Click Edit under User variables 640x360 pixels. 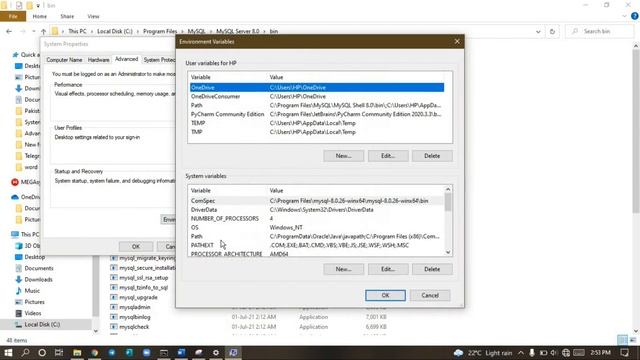coord(388,156)
